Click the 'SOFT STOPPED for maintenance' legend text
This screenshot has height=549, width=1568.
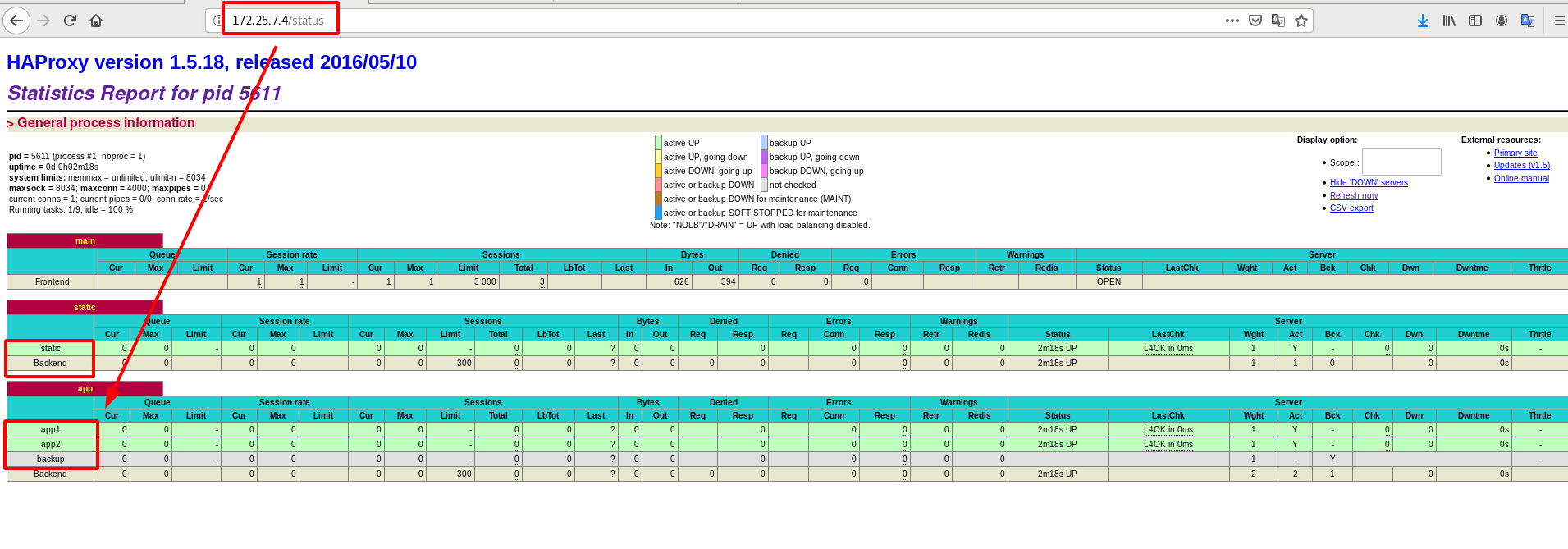760,213
